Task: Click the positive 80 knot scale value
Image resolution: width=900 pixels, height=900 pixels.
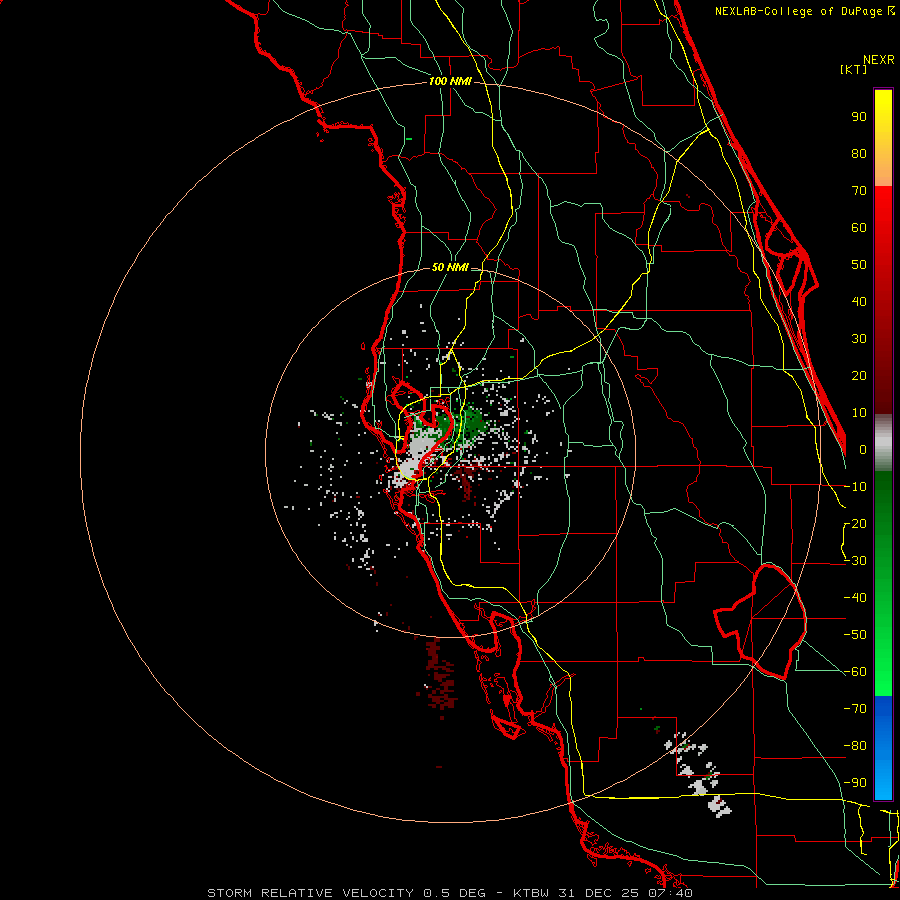Action: click(859, 154)
